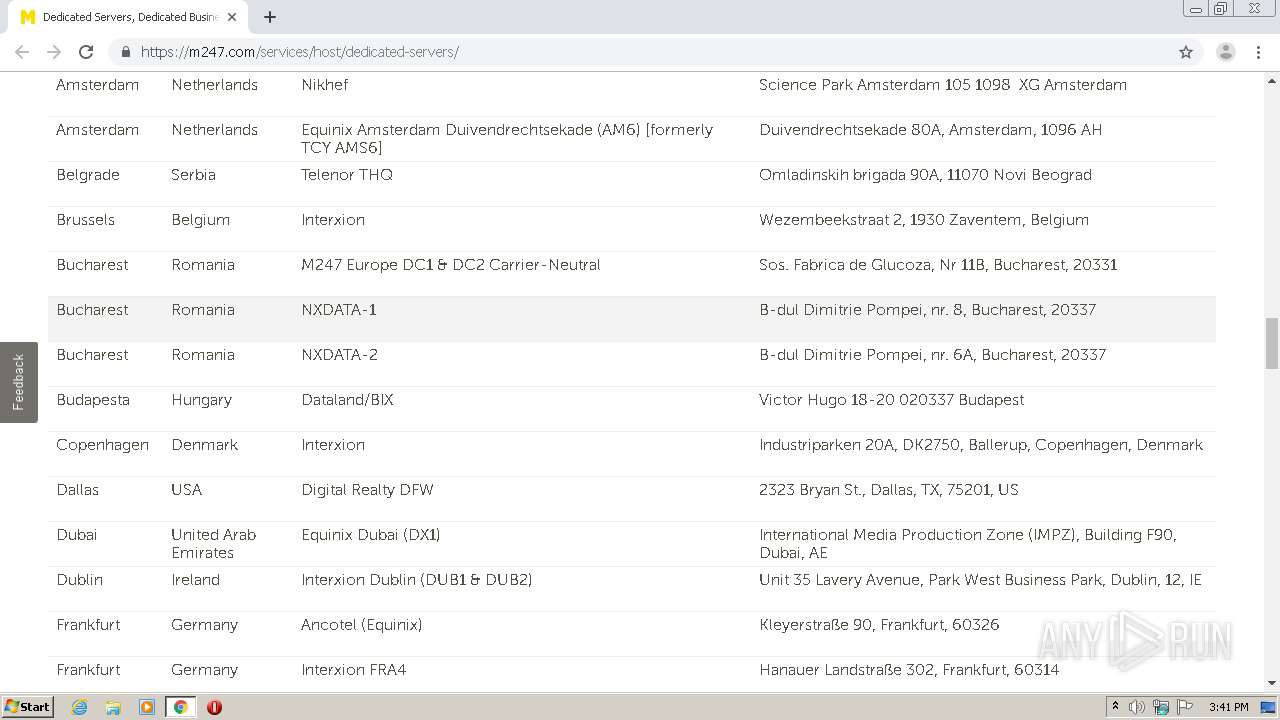Viewport: 1280px width, 720px height.
Task: Click the Duivendrechtsekade 80A address
Action: (930, 130)
